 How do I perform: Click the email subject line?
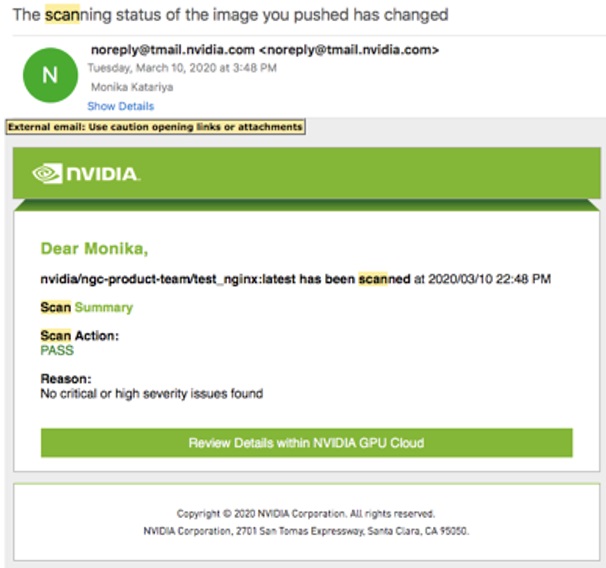click(230, 15)
